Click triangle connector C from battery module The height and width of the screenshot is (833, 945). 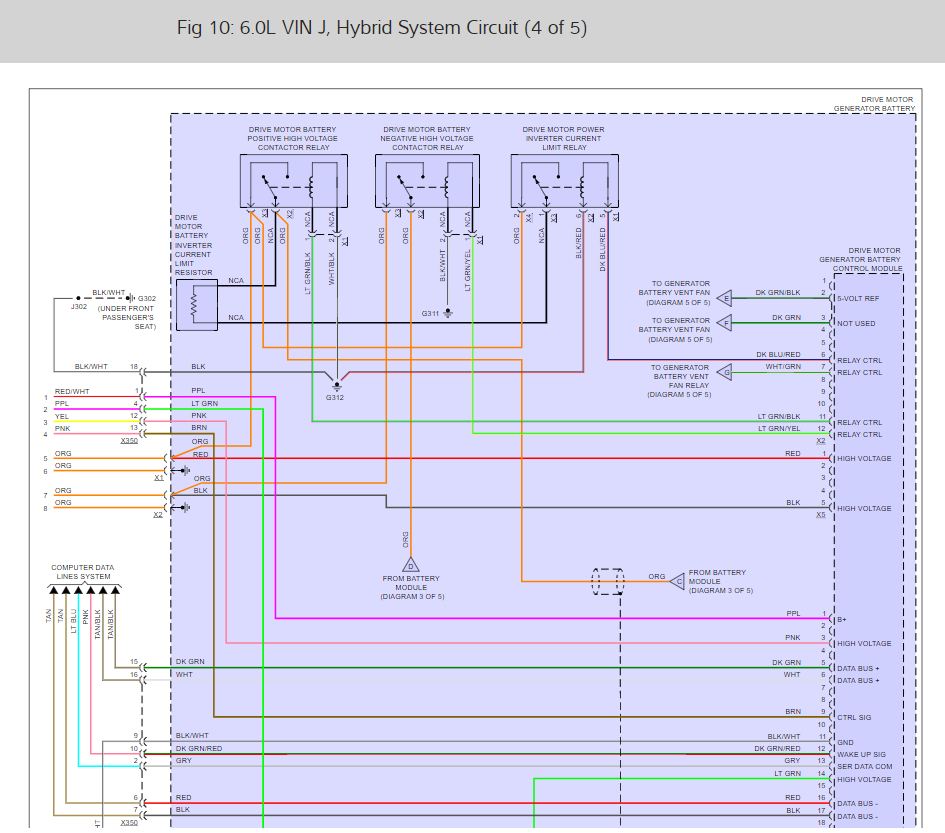pyautogui.click(x=678, y=581)
